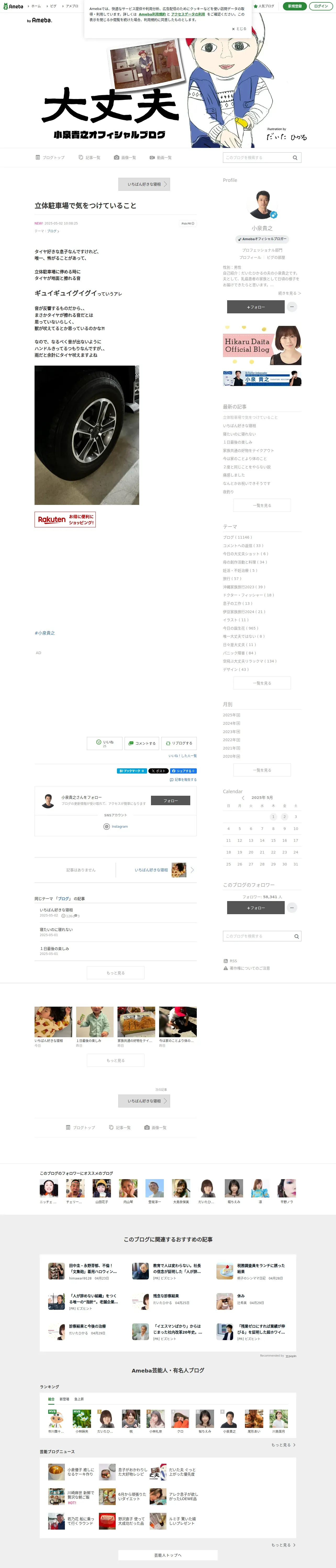Open the more options icon beside profile follow

292,307
